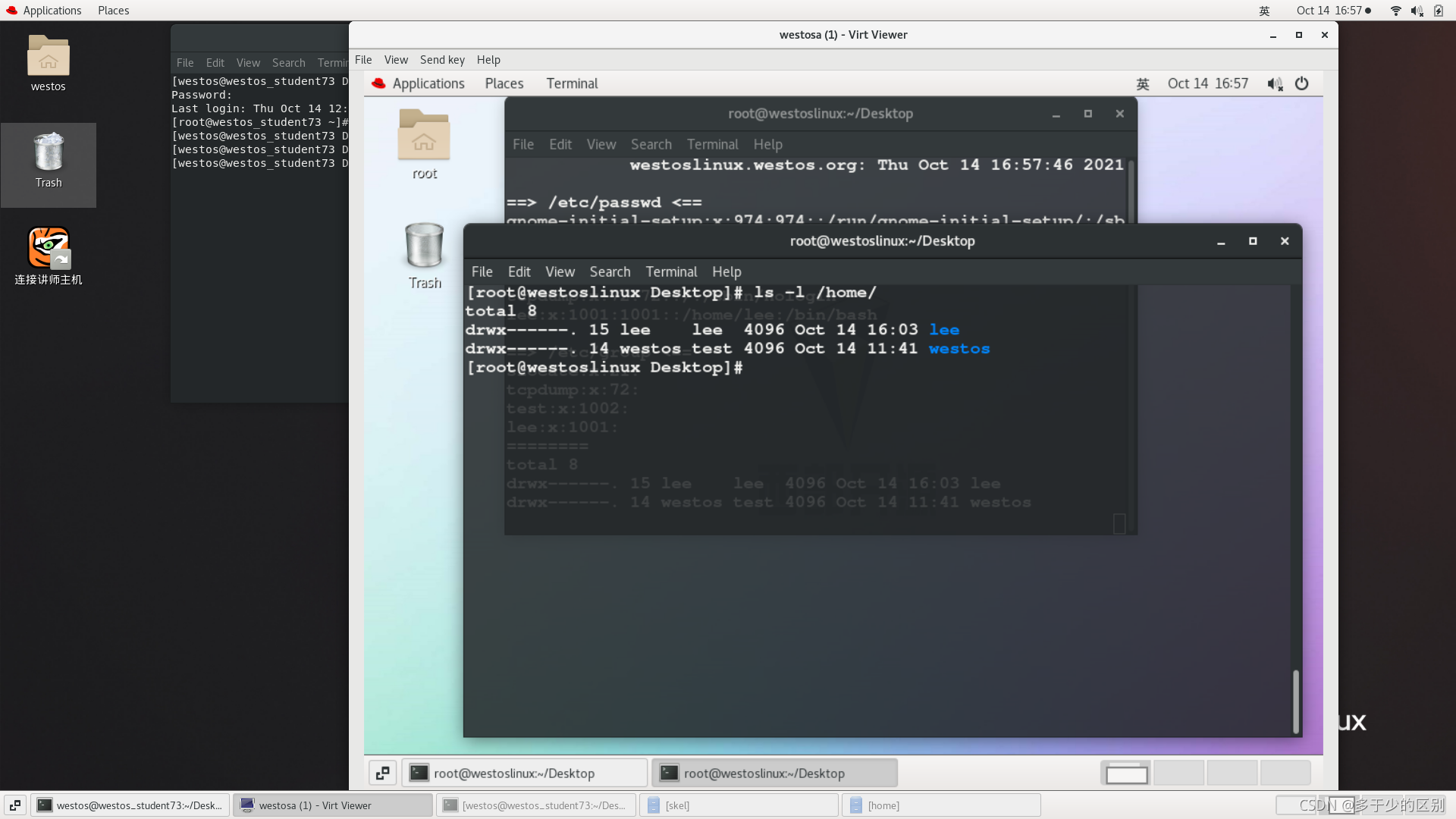Click the host Wi-Fi status icon
1456x819 pixels.
pos(1395,11)
